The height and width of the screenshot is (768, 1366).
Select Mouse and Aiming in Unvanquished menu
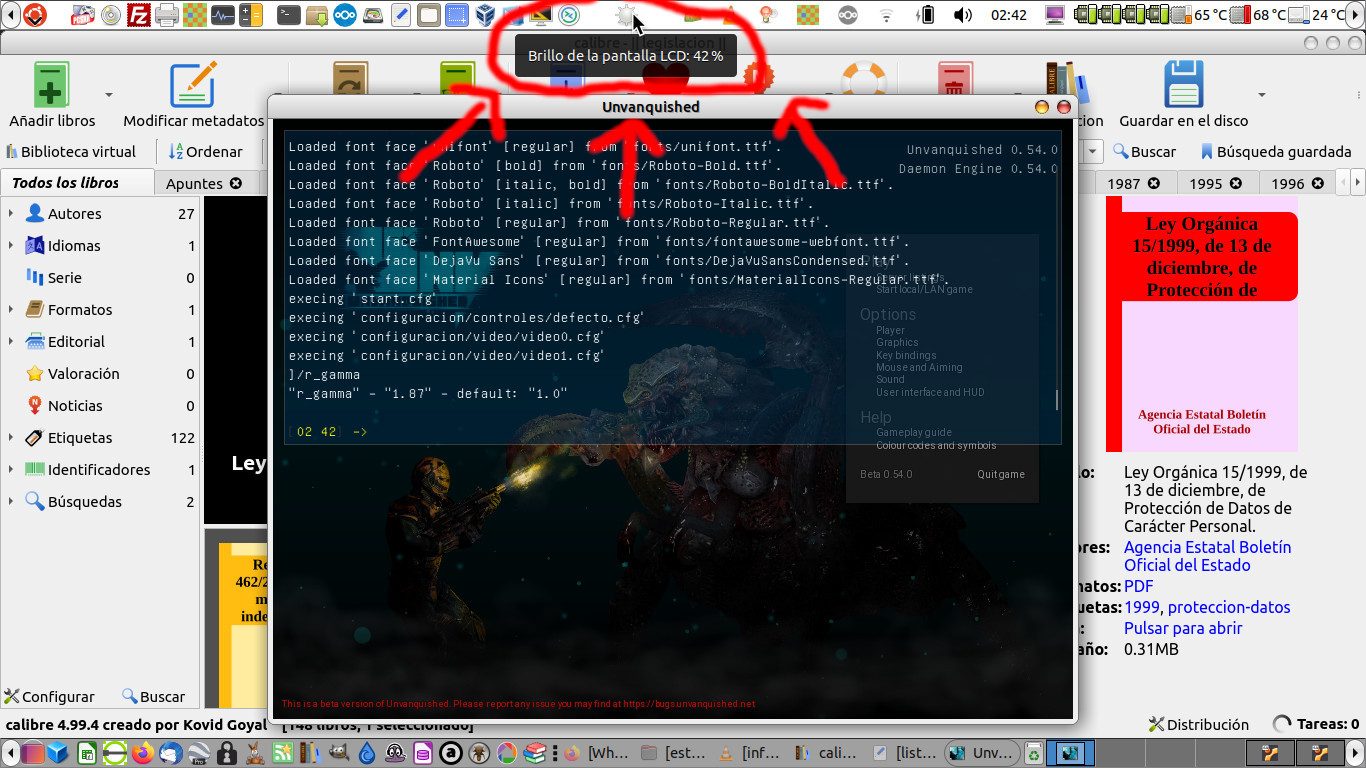click(919, 367)
